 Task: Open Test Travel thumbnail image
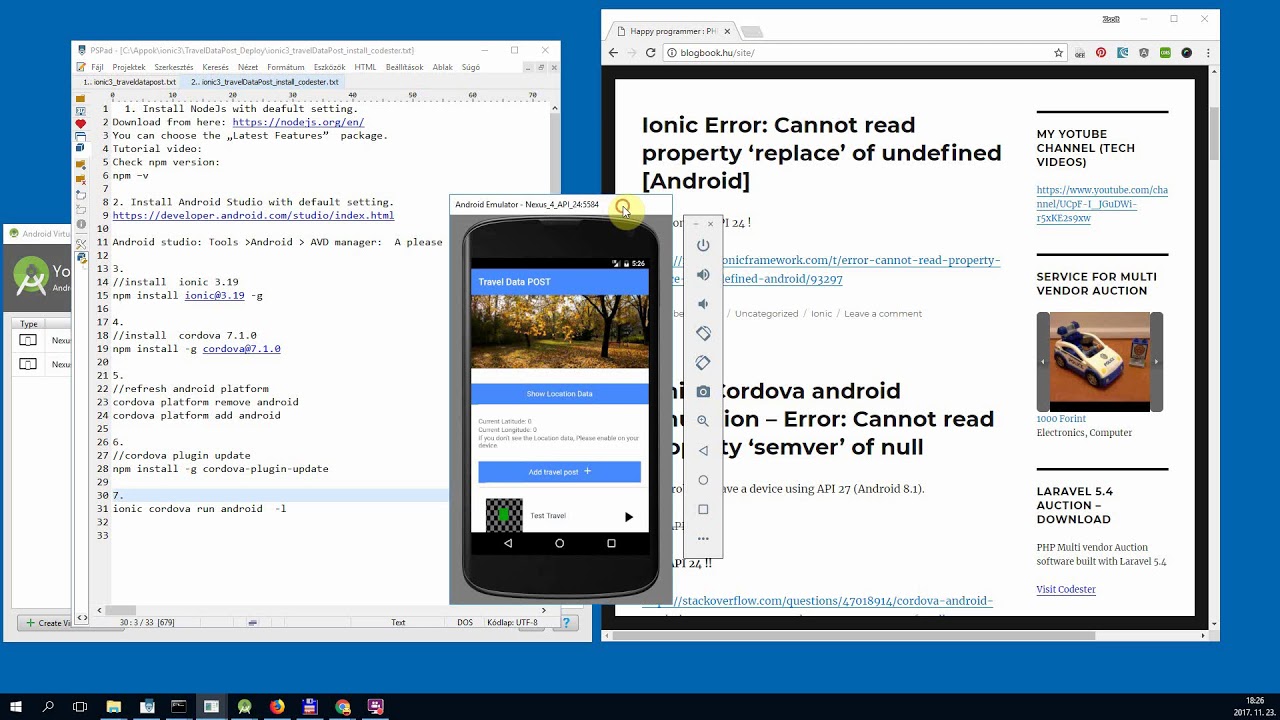(504, 515)
